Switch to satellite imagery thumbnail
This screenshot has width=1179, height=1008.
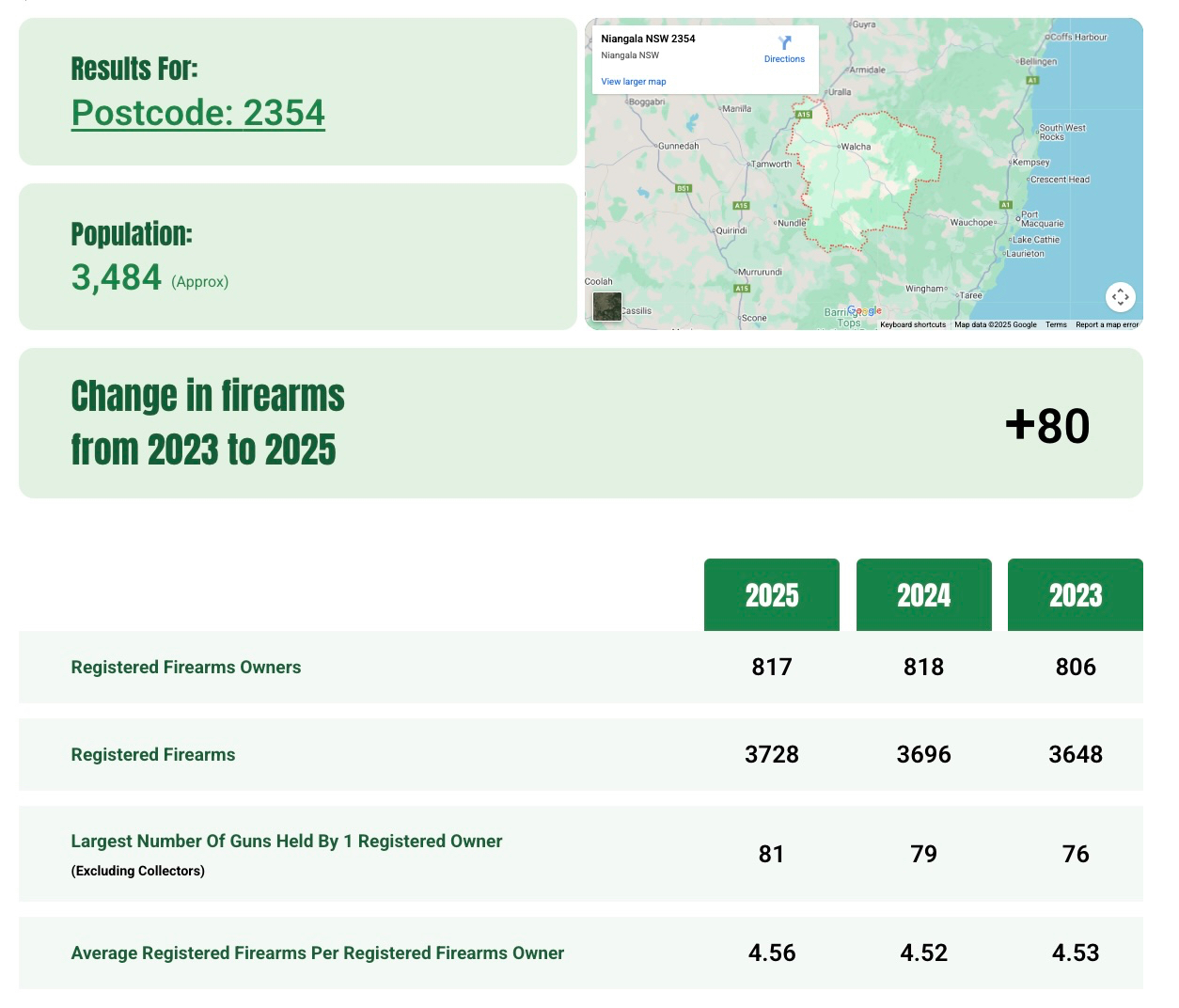point(607,307)
